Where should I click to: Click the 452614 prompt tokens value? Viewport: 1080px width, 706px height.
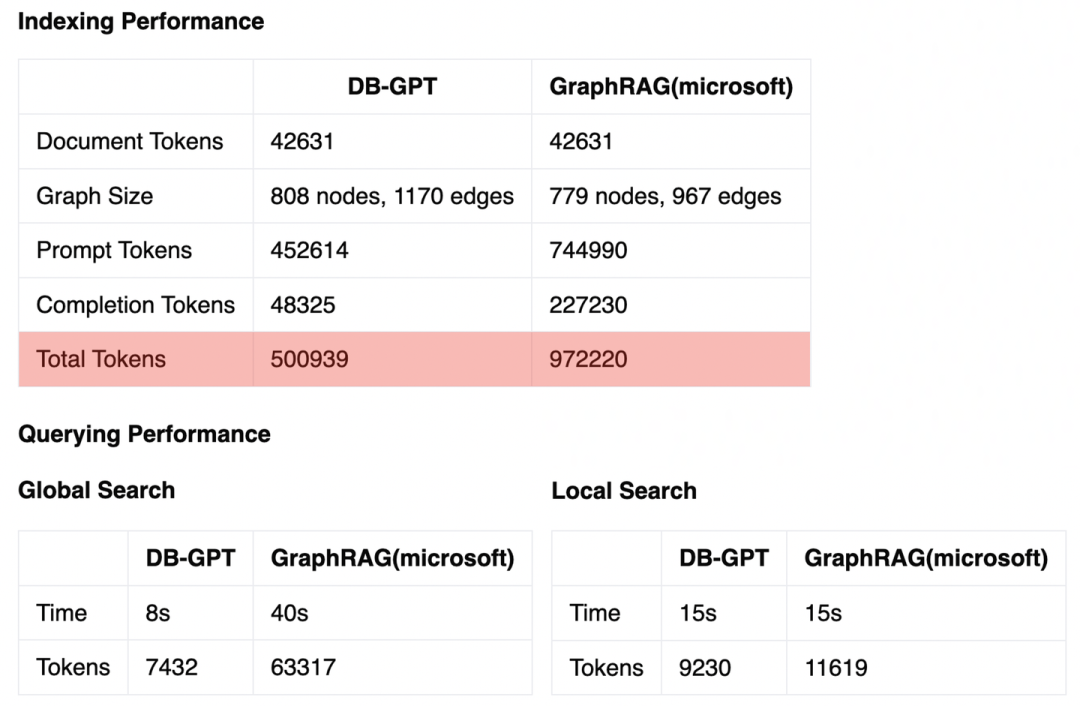(x=309, y=250)
